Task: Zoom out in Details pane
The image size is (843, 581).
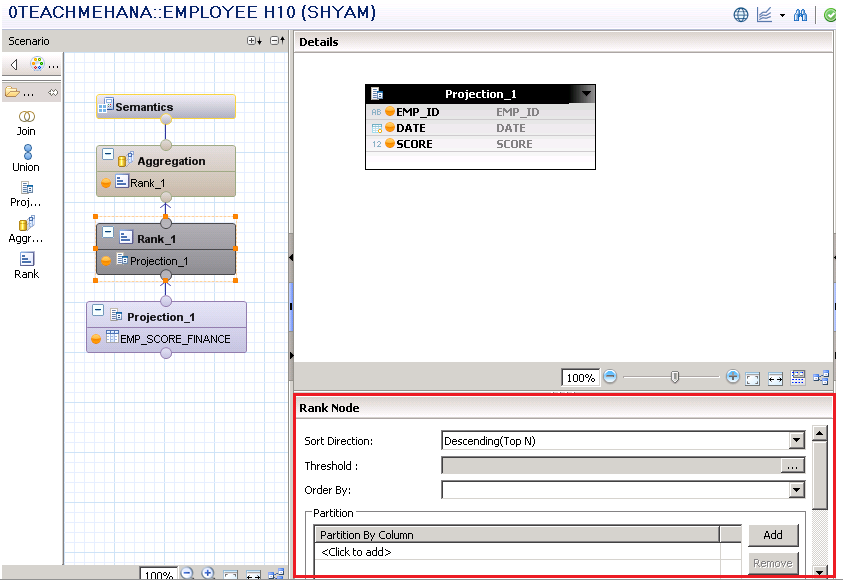Action: coord(610,377)
